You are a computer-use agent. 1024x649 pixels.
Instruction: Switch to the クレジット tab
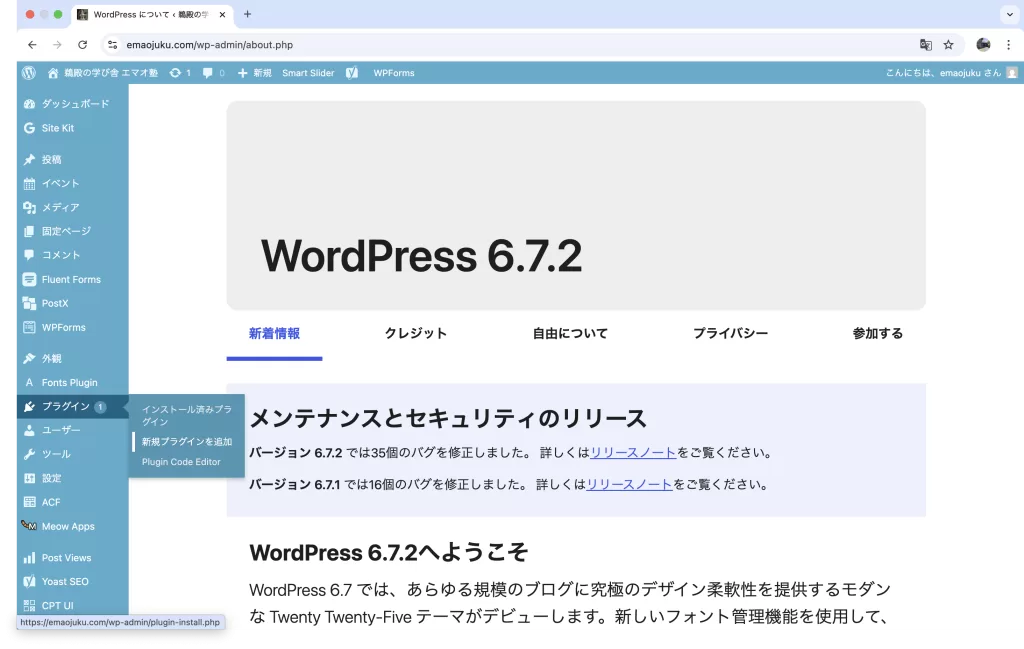click(x=415, y=334)
